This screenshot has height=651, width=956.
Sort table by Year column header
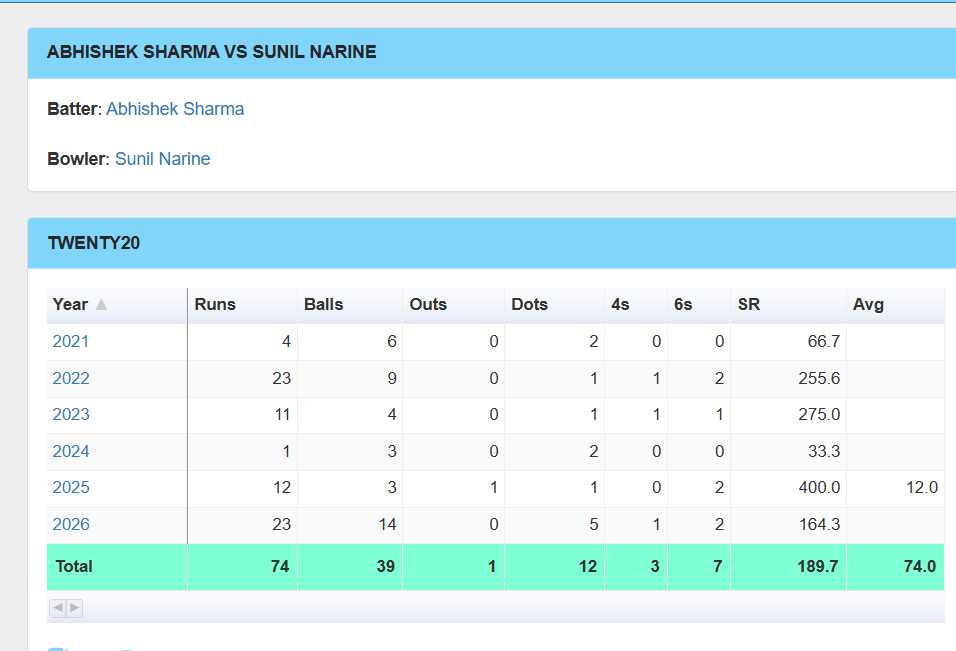click(x=117, y=305)
